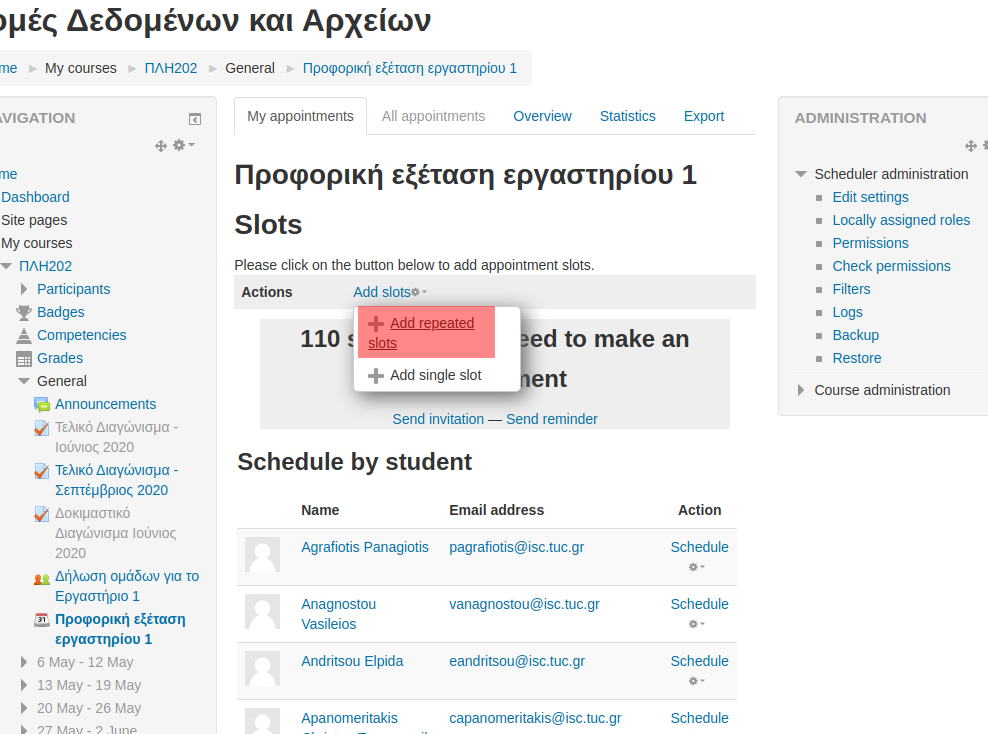Click the Announcements forum icon
988x734 pixels.
42,405
